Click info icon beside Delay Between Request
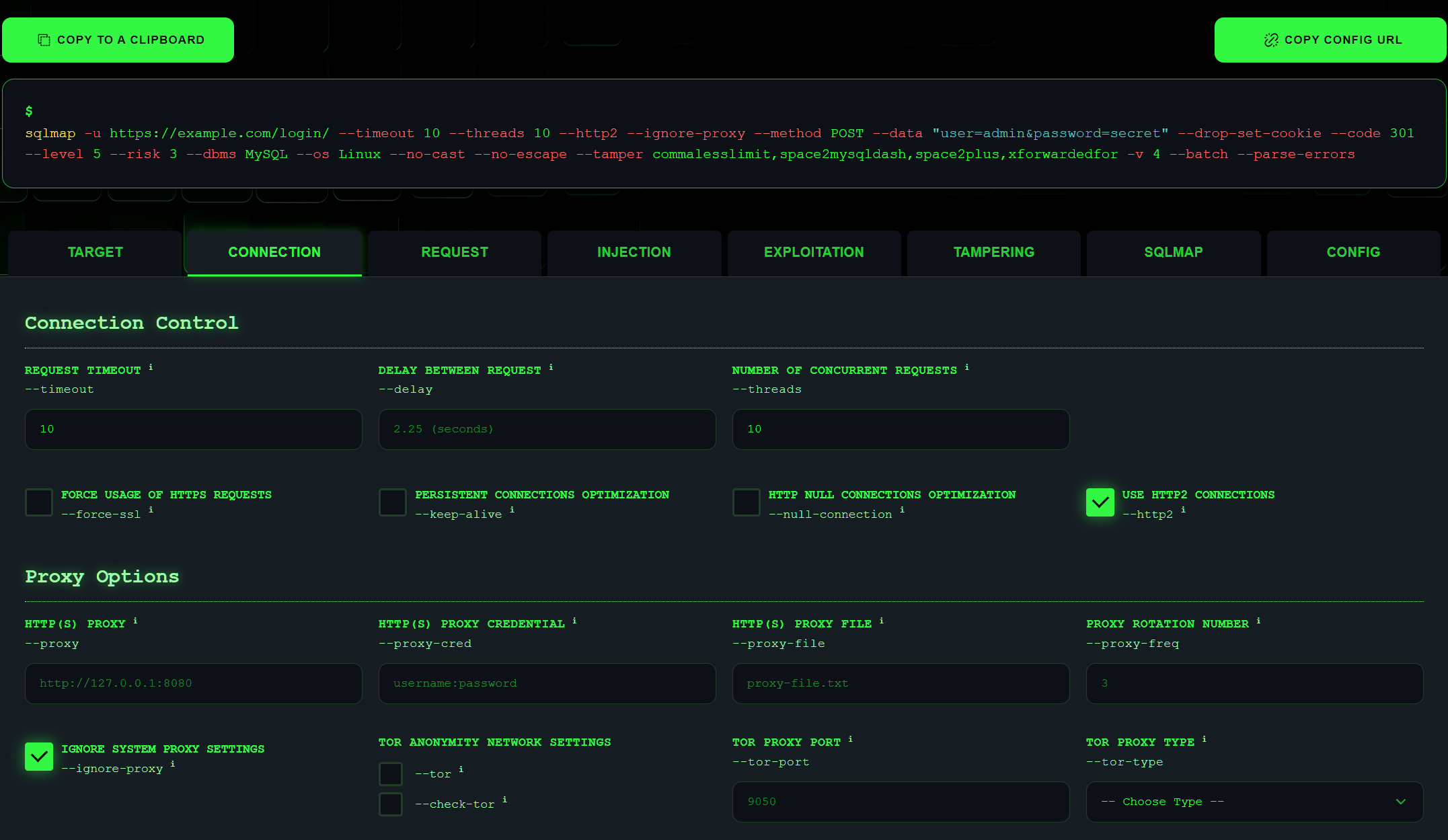 click(551, 367)
